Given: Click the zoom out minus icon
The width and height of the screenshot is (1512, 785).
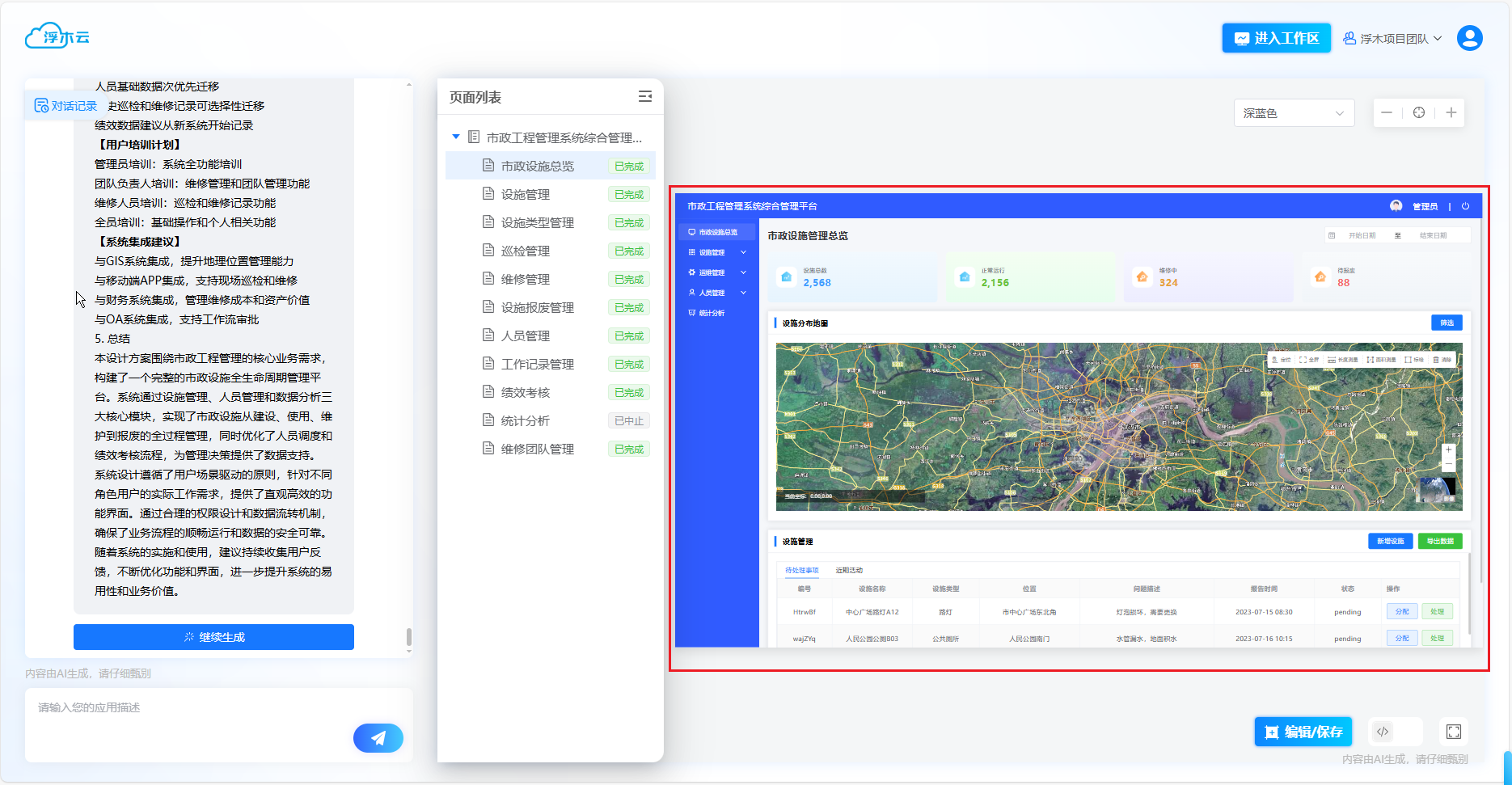Looking at the screenshot, I should 1387,113.
